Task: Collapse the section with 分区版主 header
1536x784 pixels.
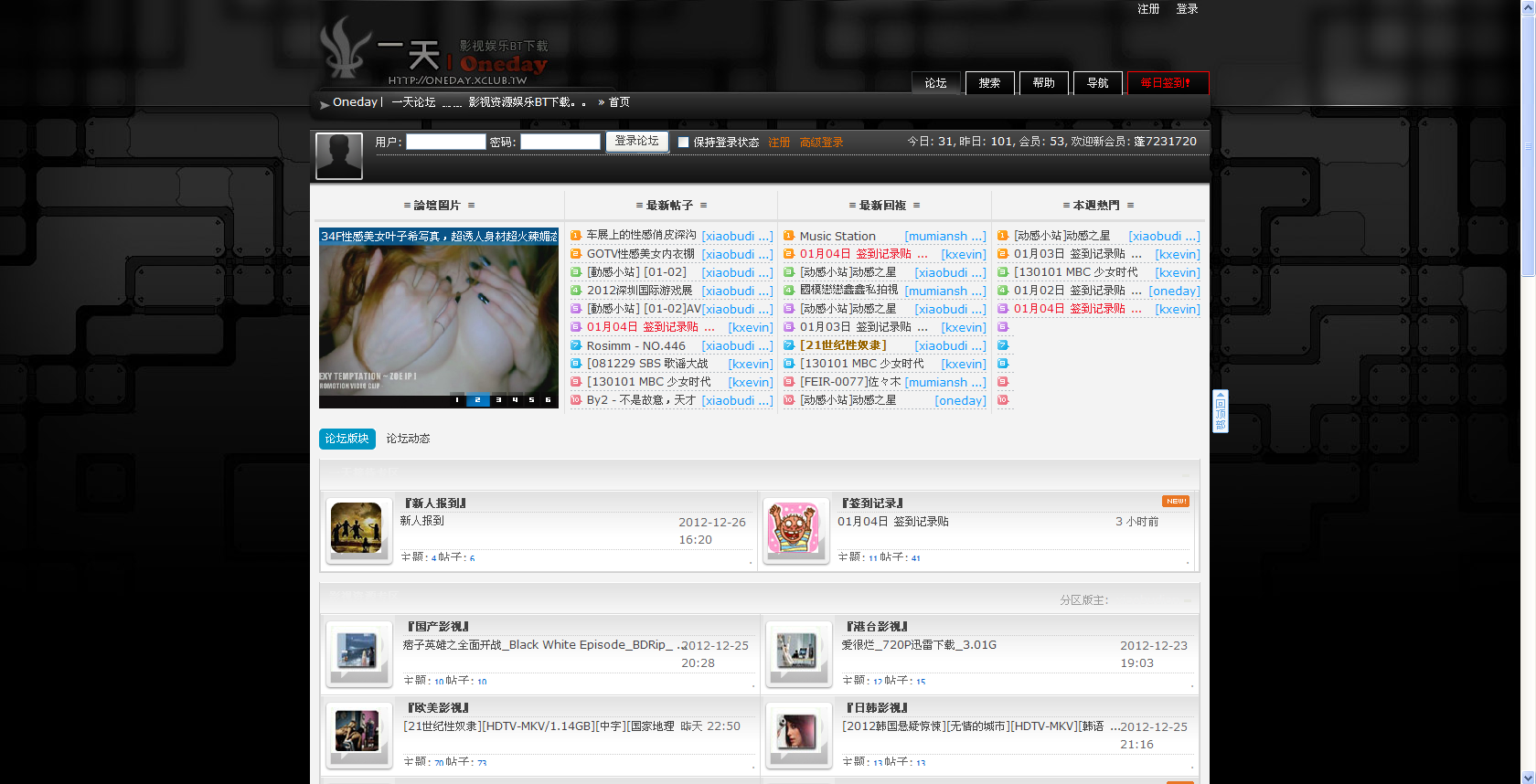Action: pos(1185,600)
